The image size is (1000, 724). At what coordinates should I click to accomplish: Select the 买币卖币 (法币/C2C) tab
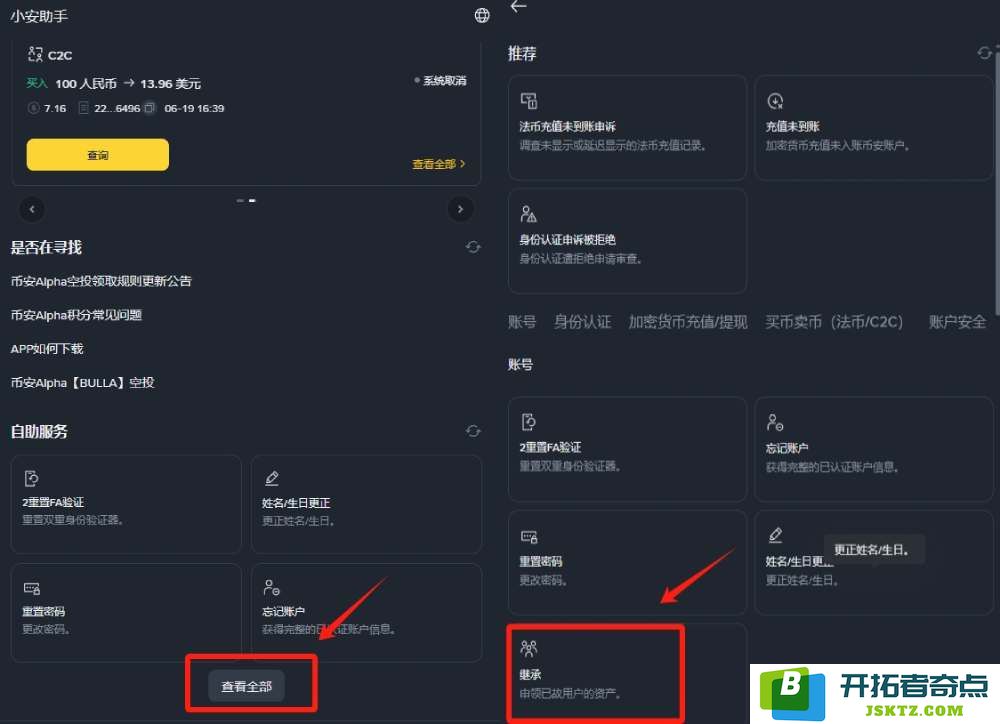[x=834, y=322]
